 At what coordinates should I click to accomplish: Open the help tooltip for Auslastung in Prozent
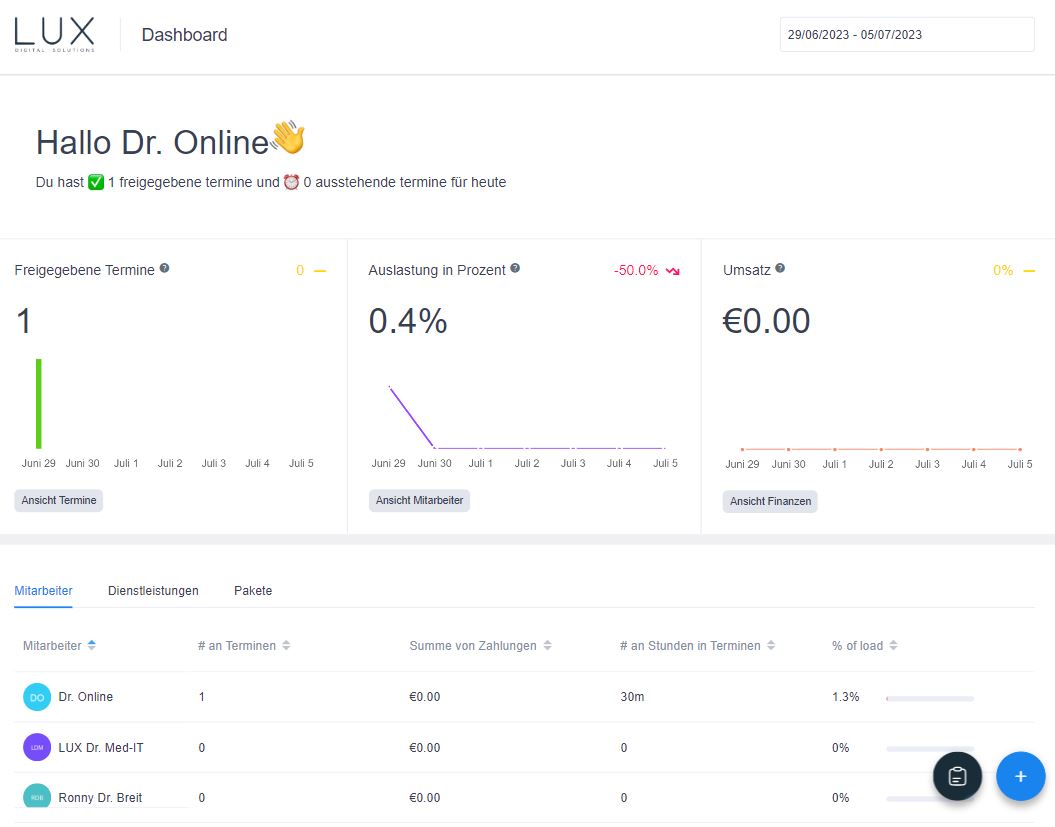tap(514, 267)
